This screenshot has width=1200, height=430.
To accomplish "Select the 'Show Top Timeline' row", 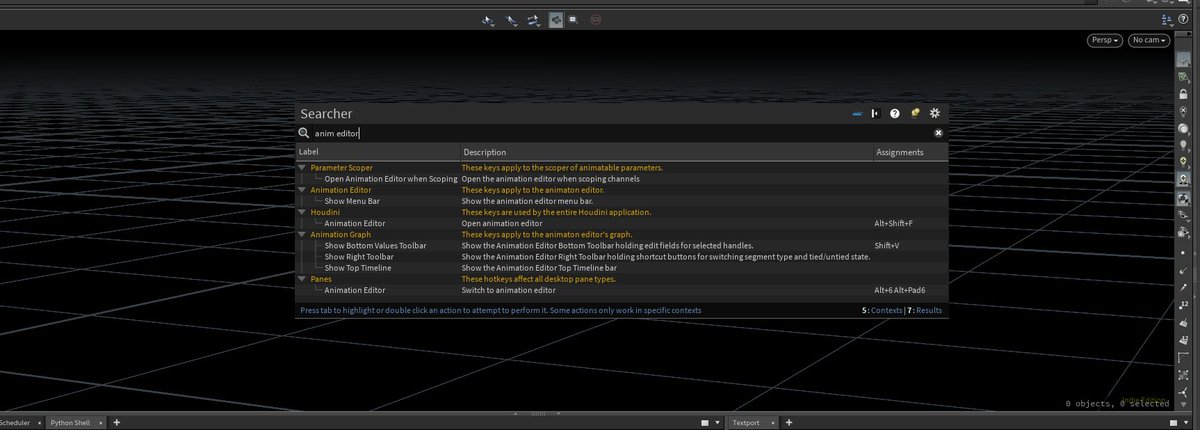I will click(x=621, y=268).
